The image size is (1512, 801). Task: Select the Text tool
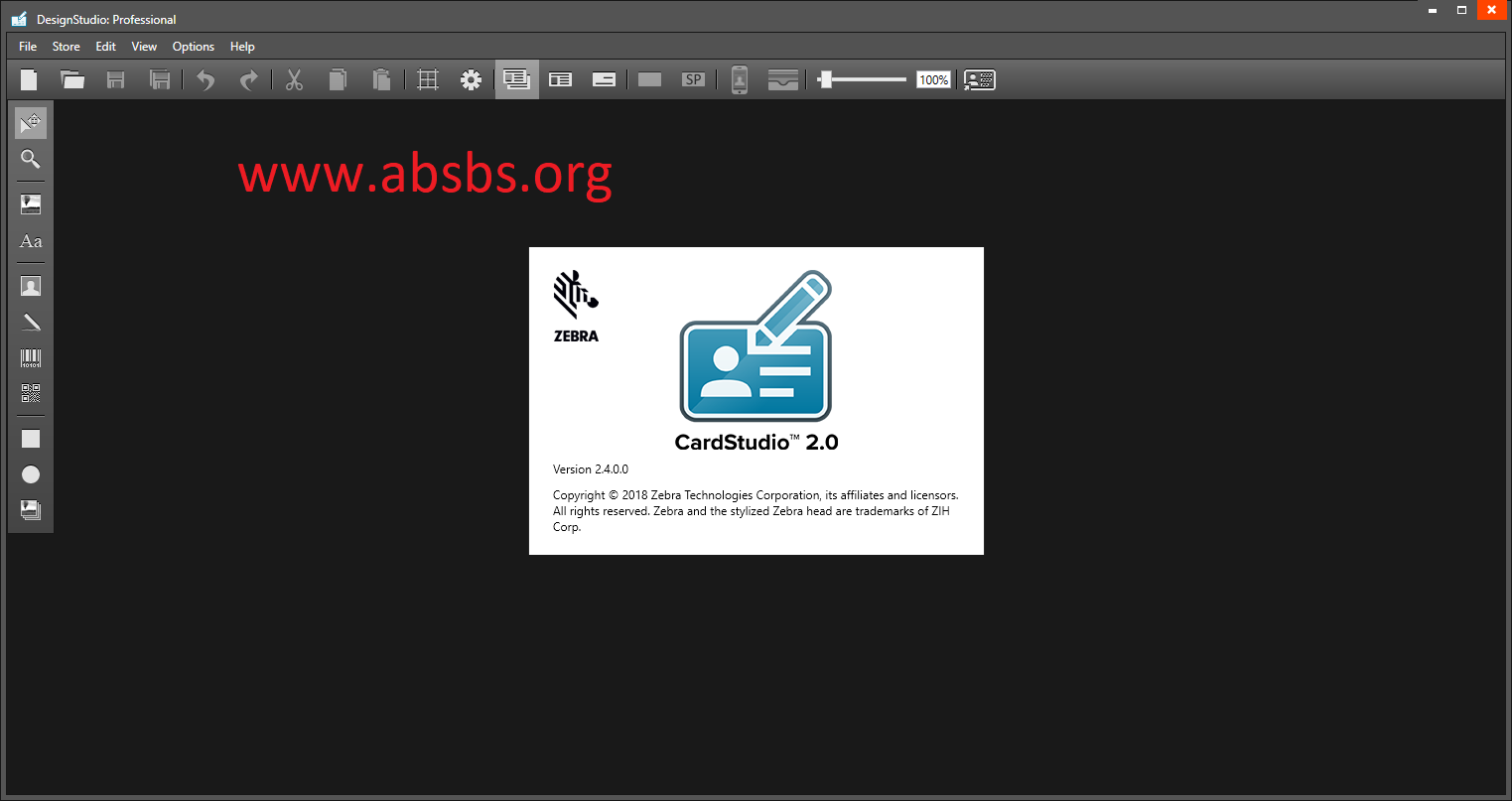click(30, 240)
